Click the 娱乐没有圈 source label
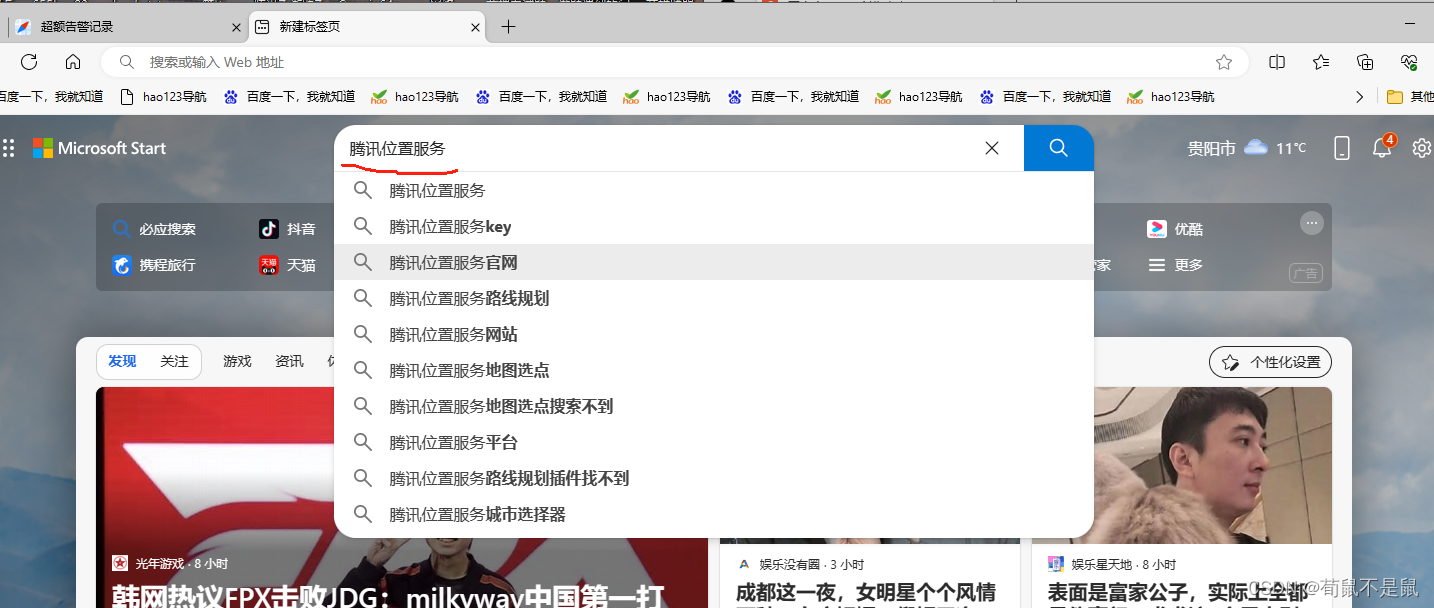This screenshot has height=608, width=1434. (x=789, y=564)
